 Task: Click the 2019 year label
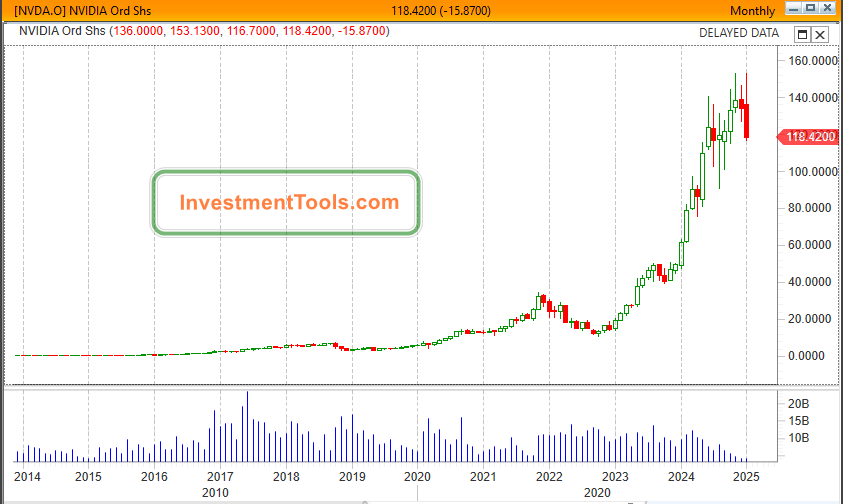tap(352, 477)
